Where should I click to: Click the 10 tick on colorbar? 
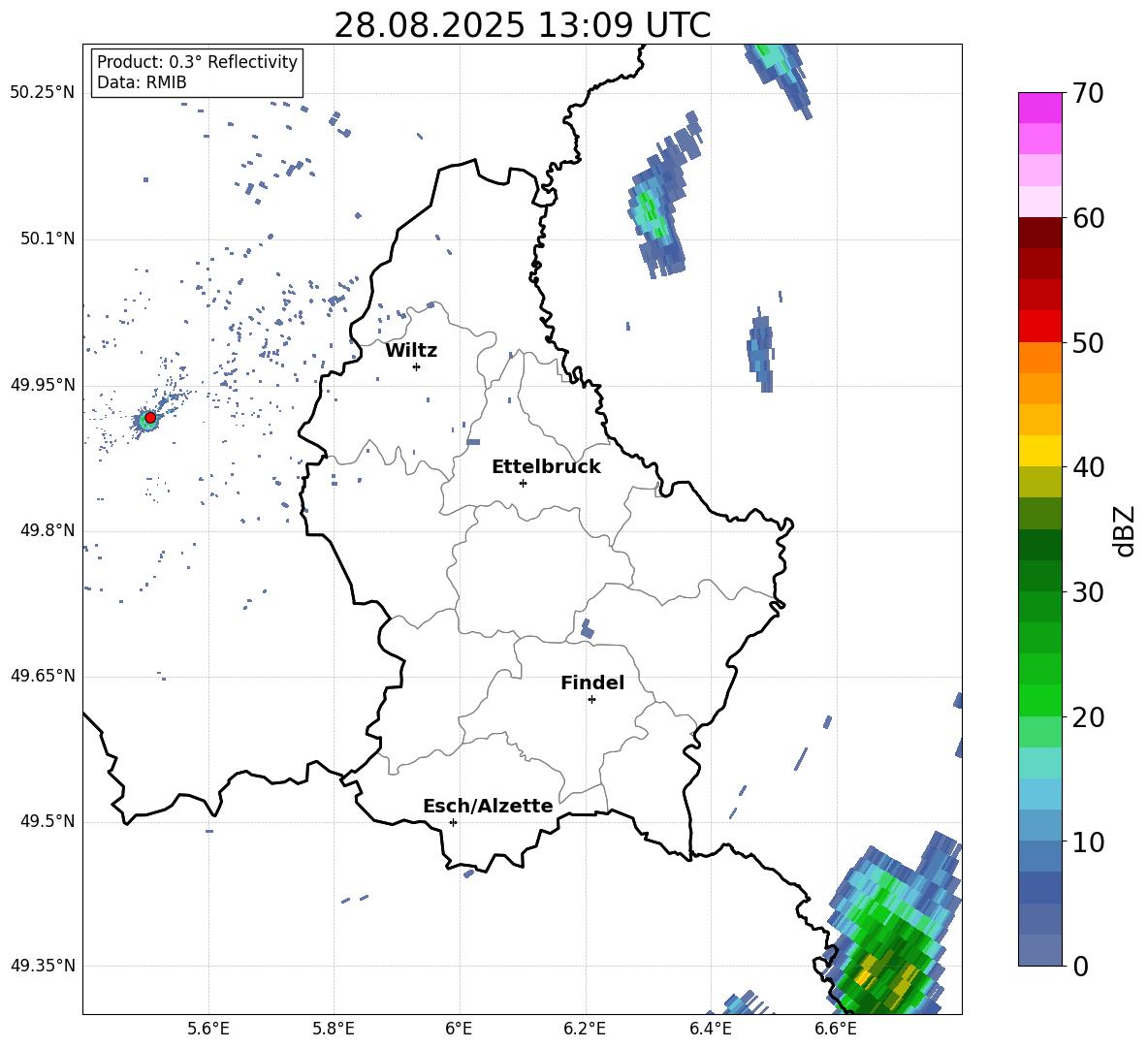click(1088, 842)
